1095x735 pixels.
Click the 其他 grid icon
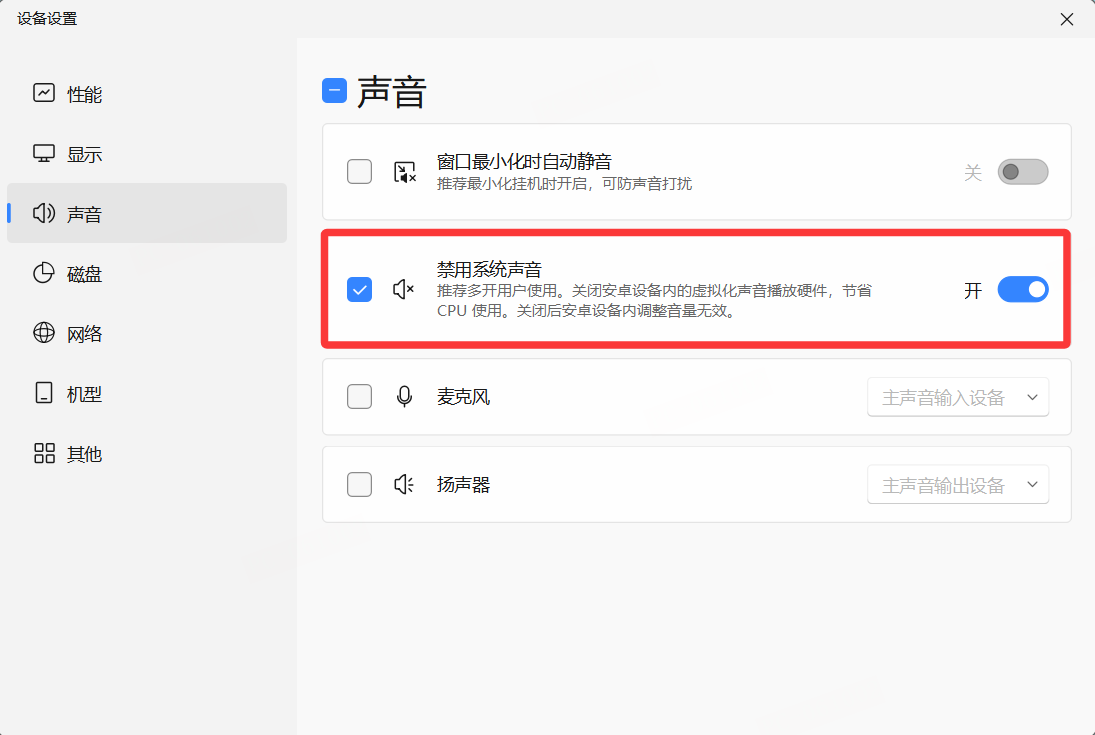tap(44, 454)
